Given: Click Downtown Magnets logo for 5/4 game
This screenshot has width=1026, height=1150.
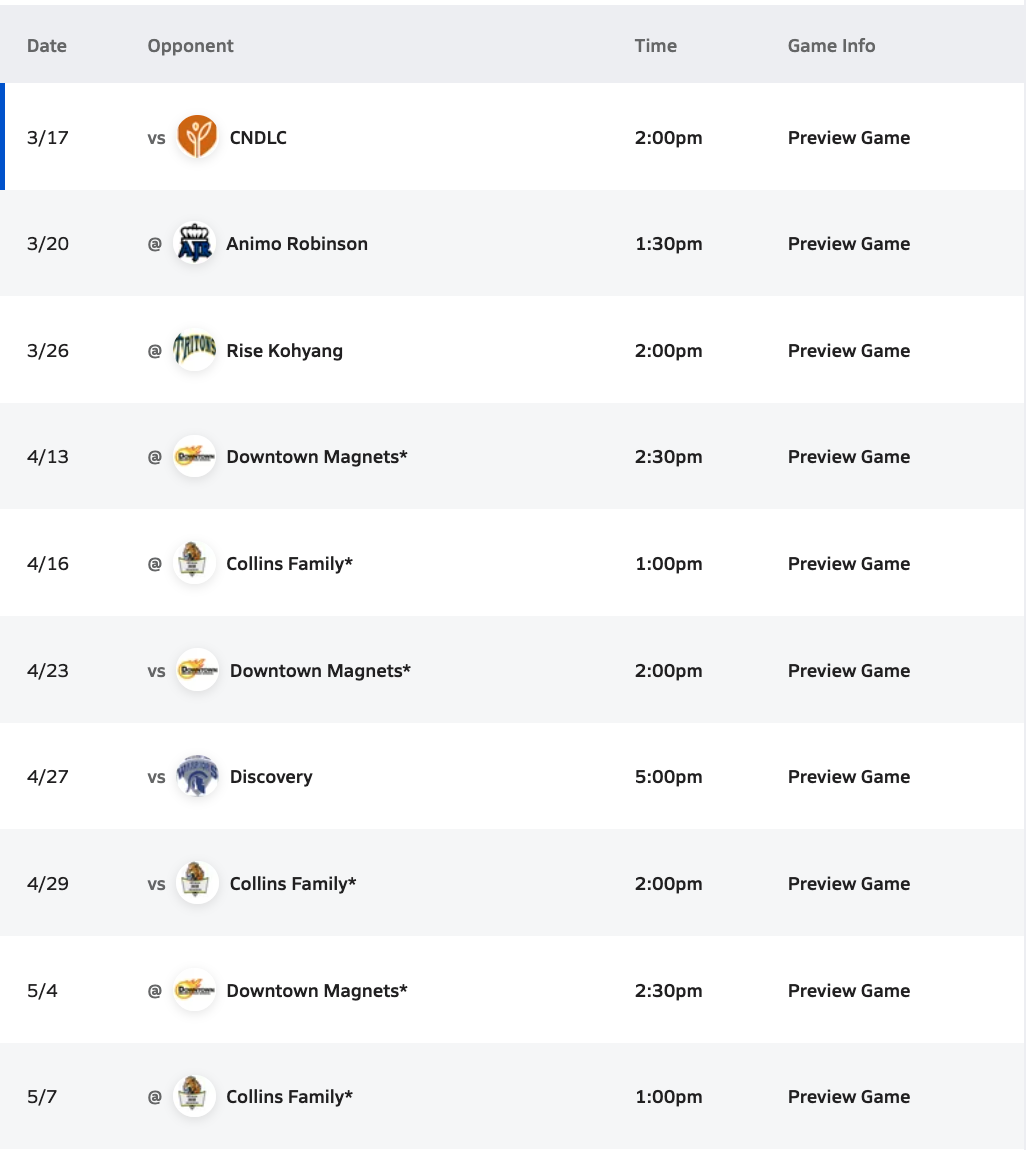Looking at the screenshot, I should [x=194, y=991].
